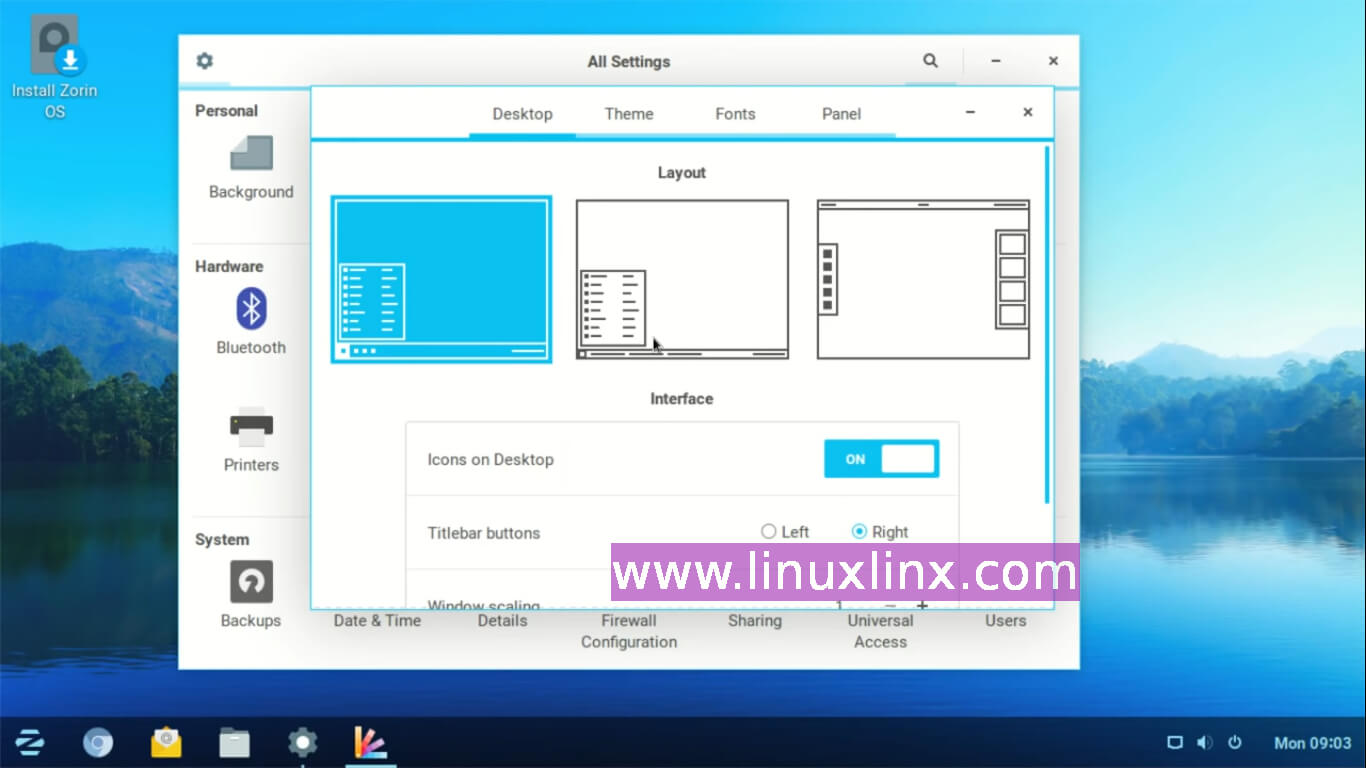The height and width of the screenshot is (768, 1366).
Task: Click the search icon in All Settings
Action: 930,61
